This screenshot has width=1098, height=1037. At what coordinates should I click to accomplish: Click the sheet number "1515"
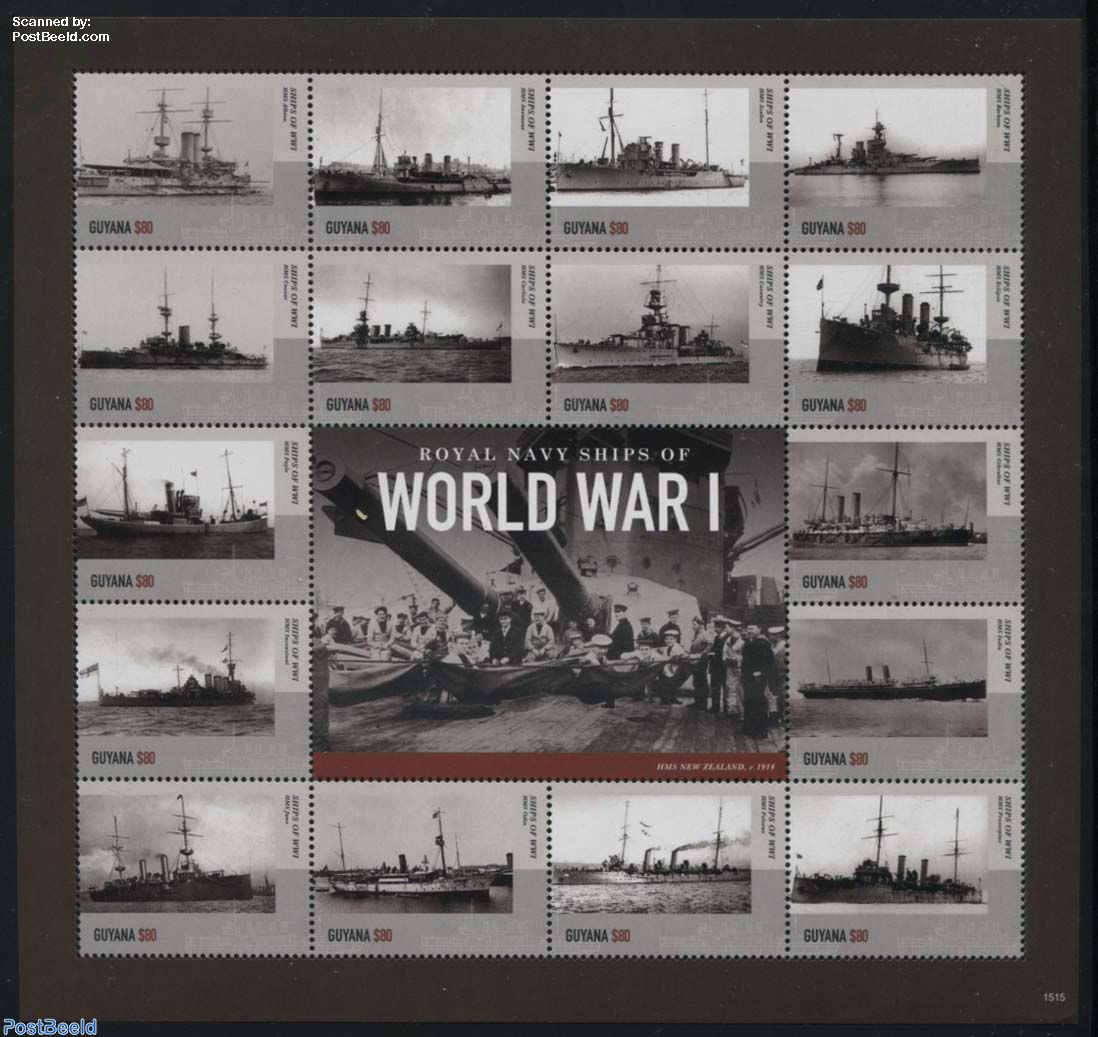point(1054,997)
